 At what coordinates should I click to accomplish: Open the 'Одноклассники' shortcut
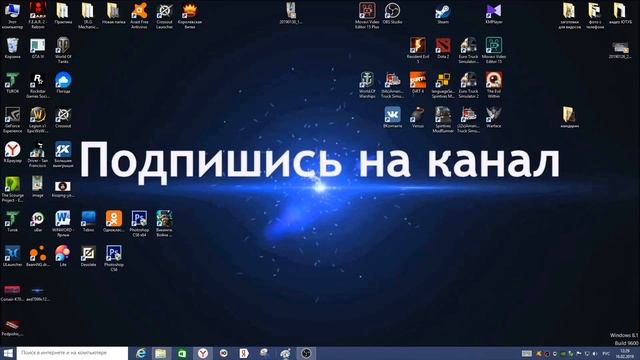click(113, 222)
